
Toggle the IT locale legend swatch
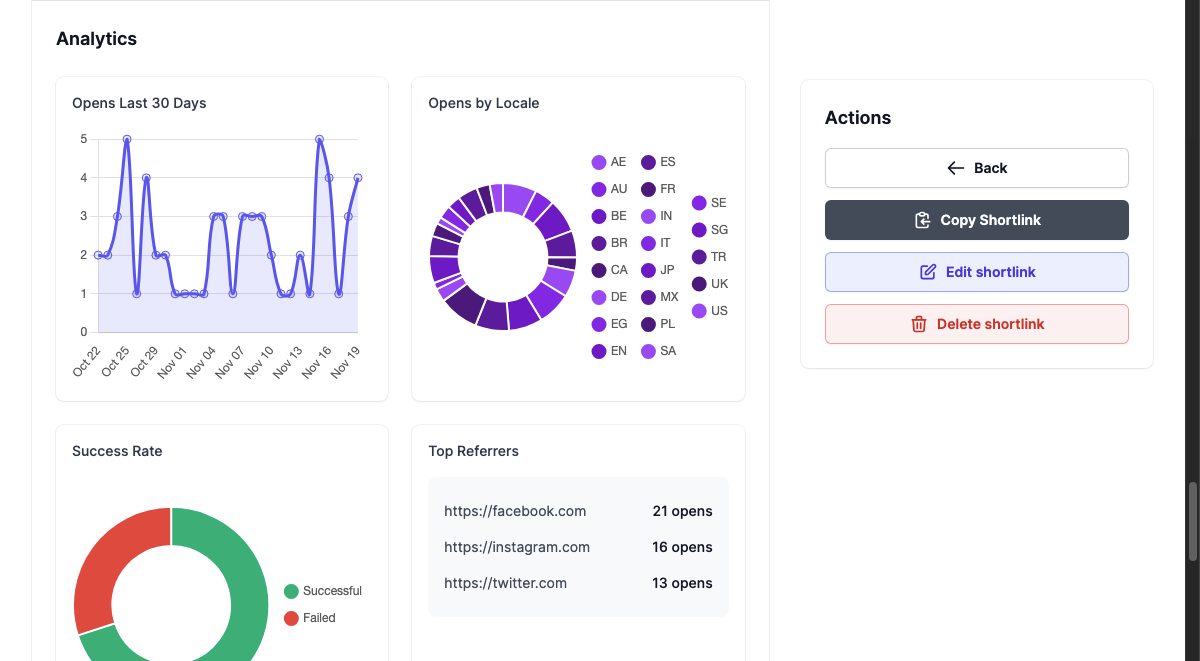649,243
